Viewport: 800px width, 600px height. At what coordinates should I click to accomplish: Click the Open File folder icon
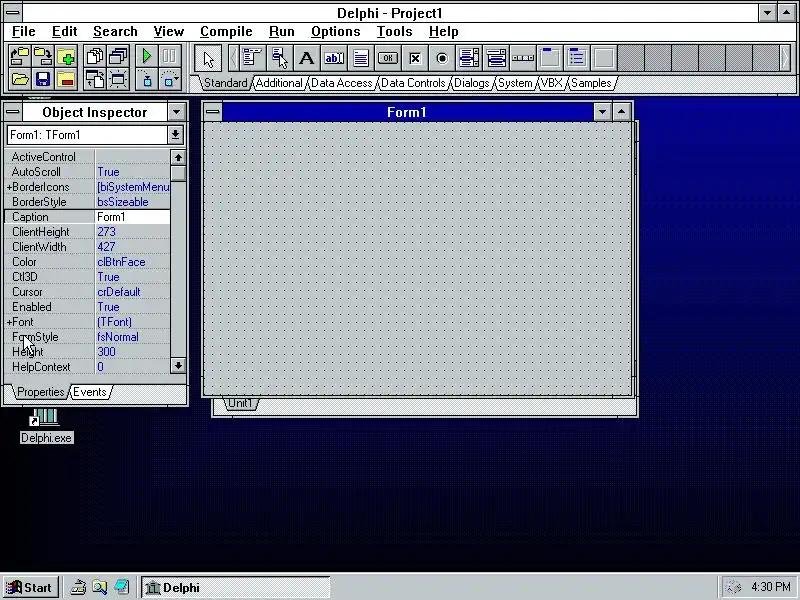pyautogui.click(x=19, y=80)
